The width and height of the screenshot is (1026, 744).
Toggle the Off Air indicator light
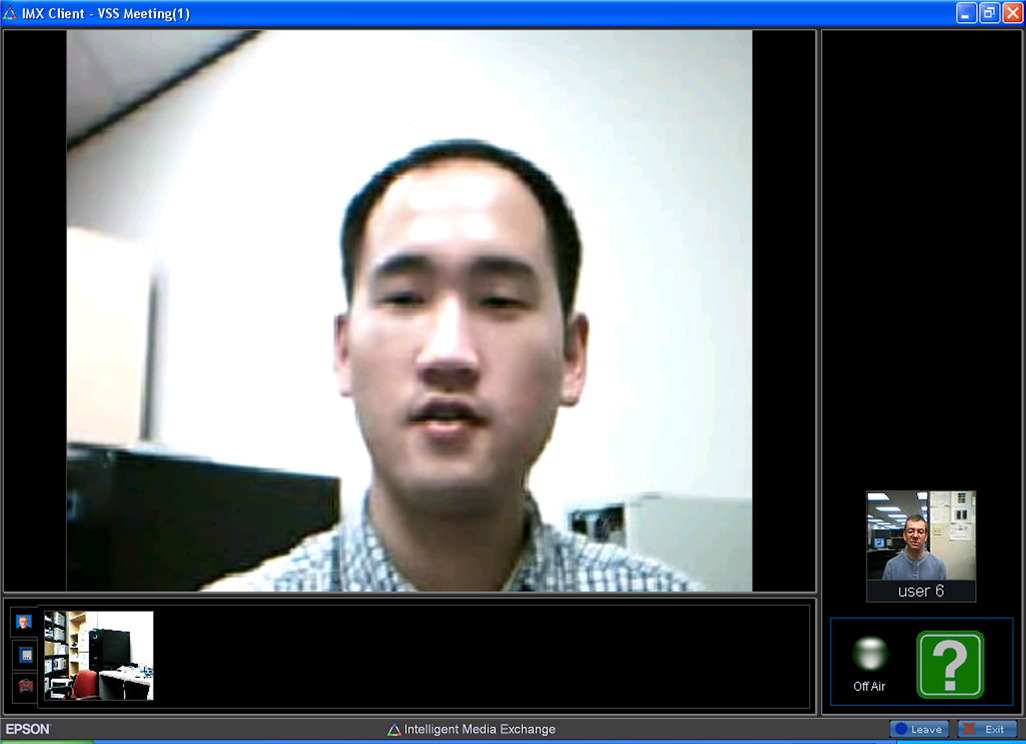(x=870, y=654)
